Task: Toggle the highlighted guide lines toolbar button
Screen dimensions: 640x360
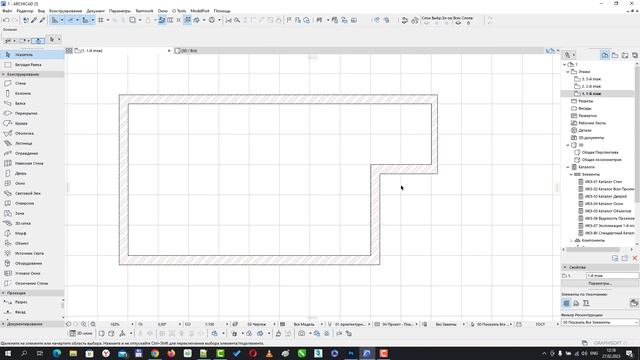Action: 70,20
